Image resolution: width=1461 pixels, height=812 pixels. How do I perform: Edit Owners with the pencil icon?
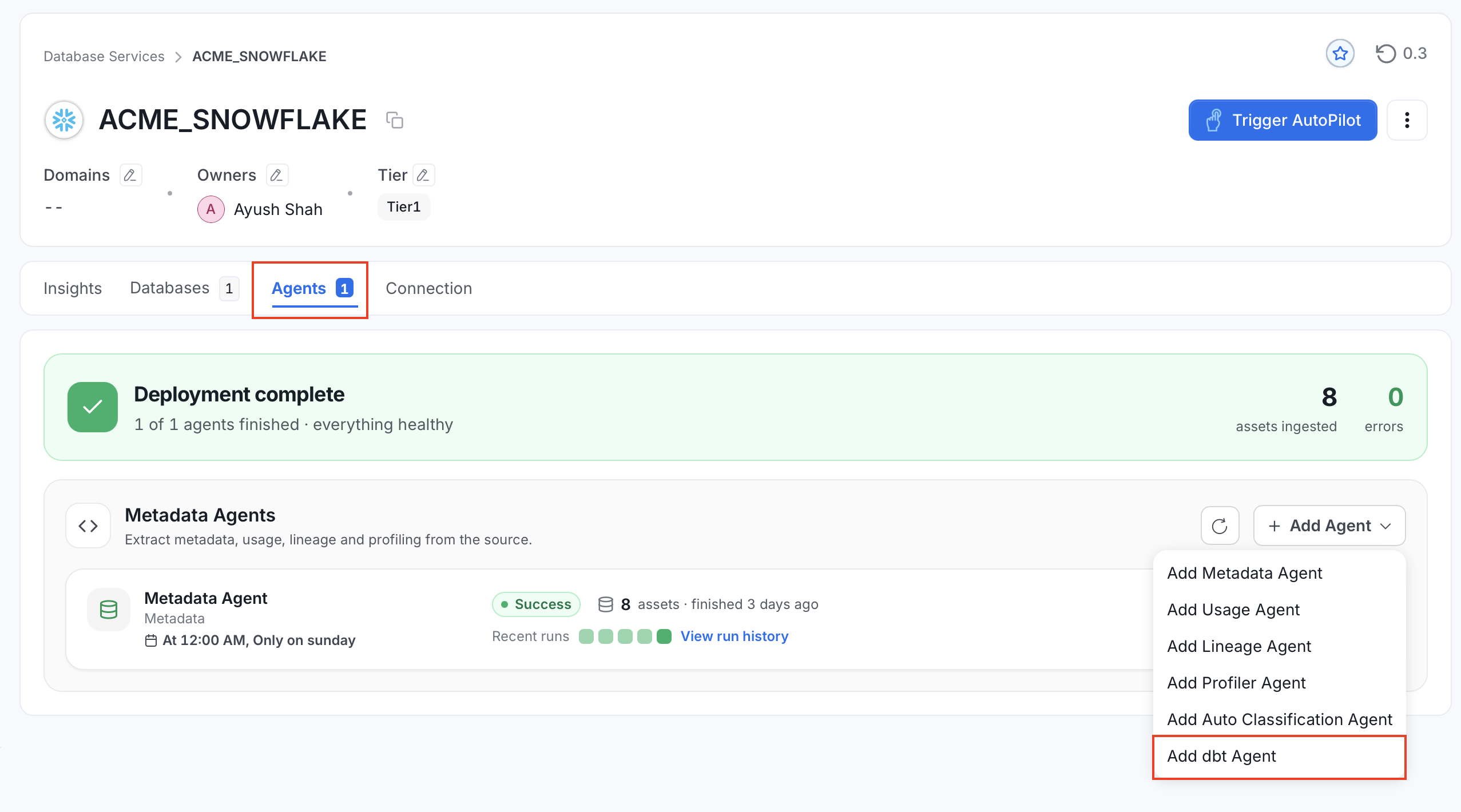tap(277, 175)
